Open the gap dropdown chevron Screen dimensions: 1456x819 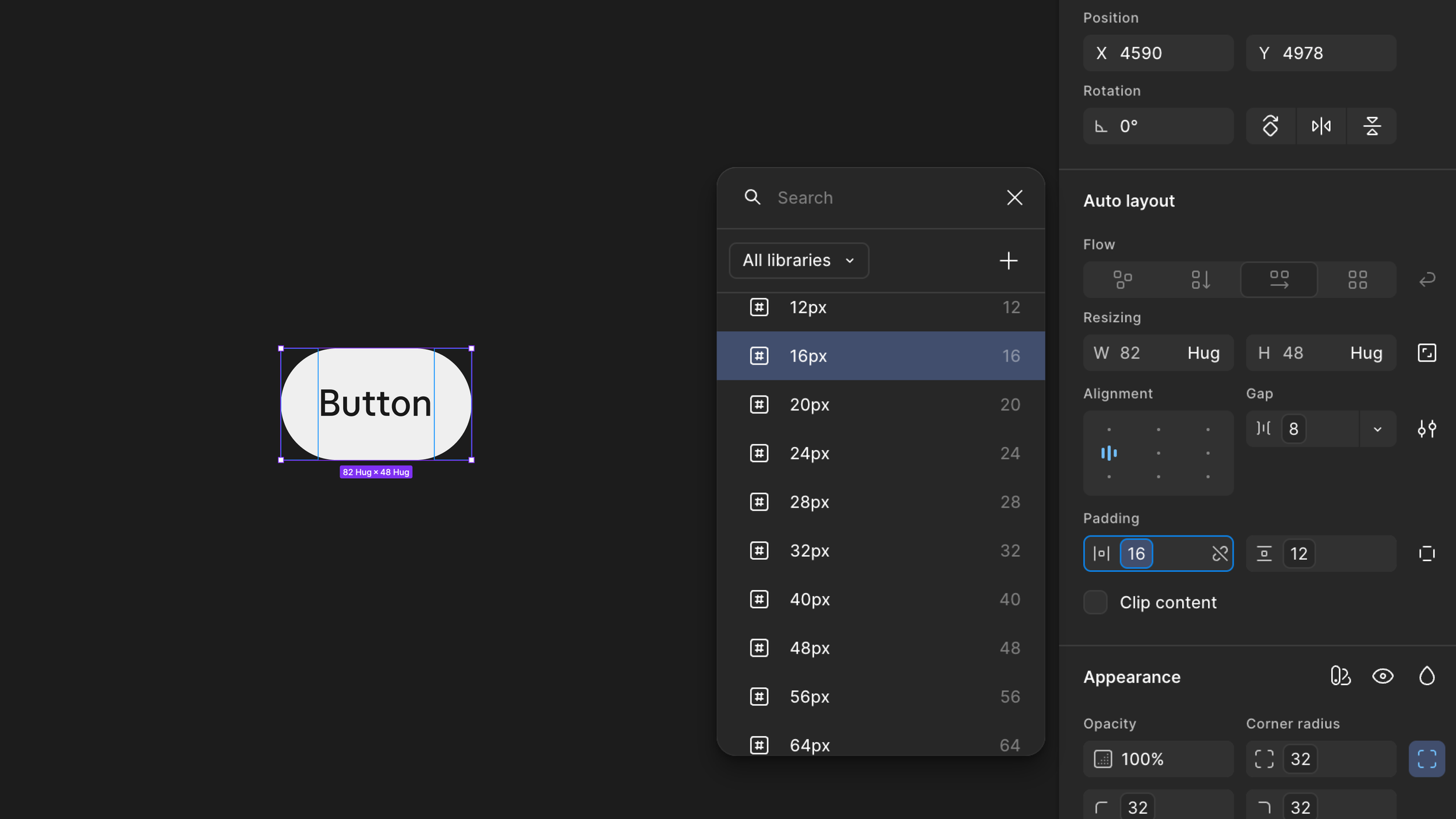tap(1377, 429)
